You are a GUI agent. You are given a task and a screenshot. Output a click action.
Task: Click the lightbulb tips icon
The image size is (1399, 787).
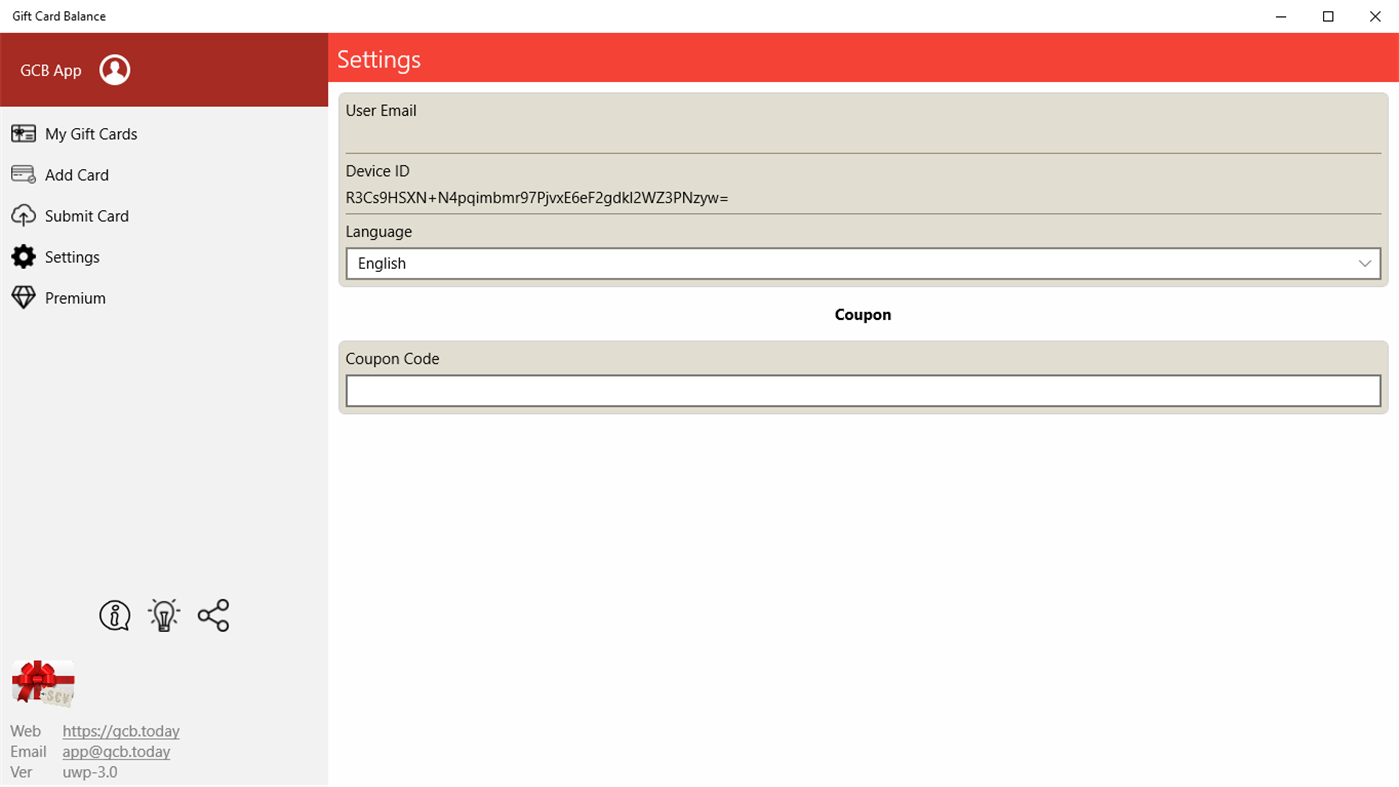pyautogui.click(x=163, y=615)
